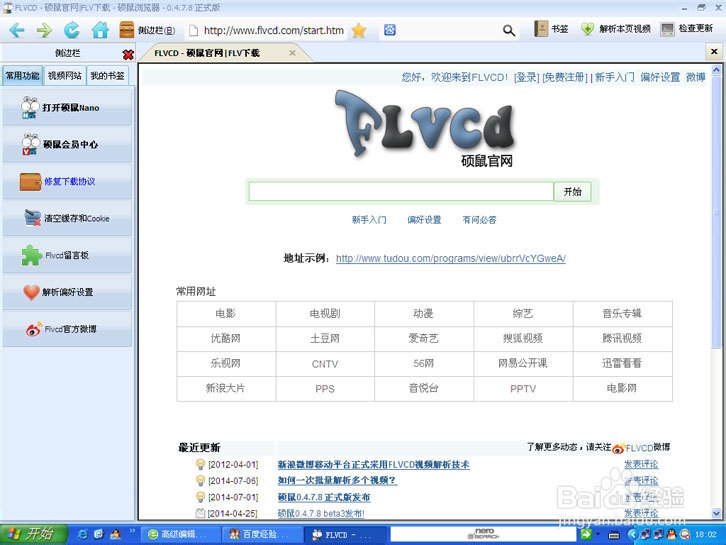Switch to 我的书签 sidebar tab
Viewport: 726px width, 545px height.
point(107,75)
